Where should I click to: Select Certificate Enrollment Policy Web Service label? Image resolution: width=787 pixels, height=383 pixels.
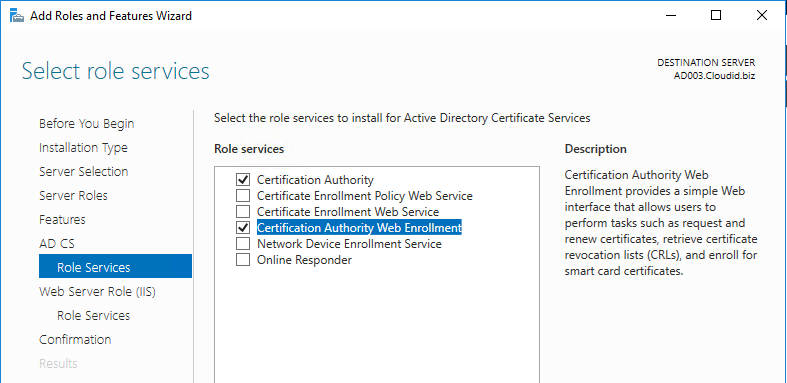[365, 195]
